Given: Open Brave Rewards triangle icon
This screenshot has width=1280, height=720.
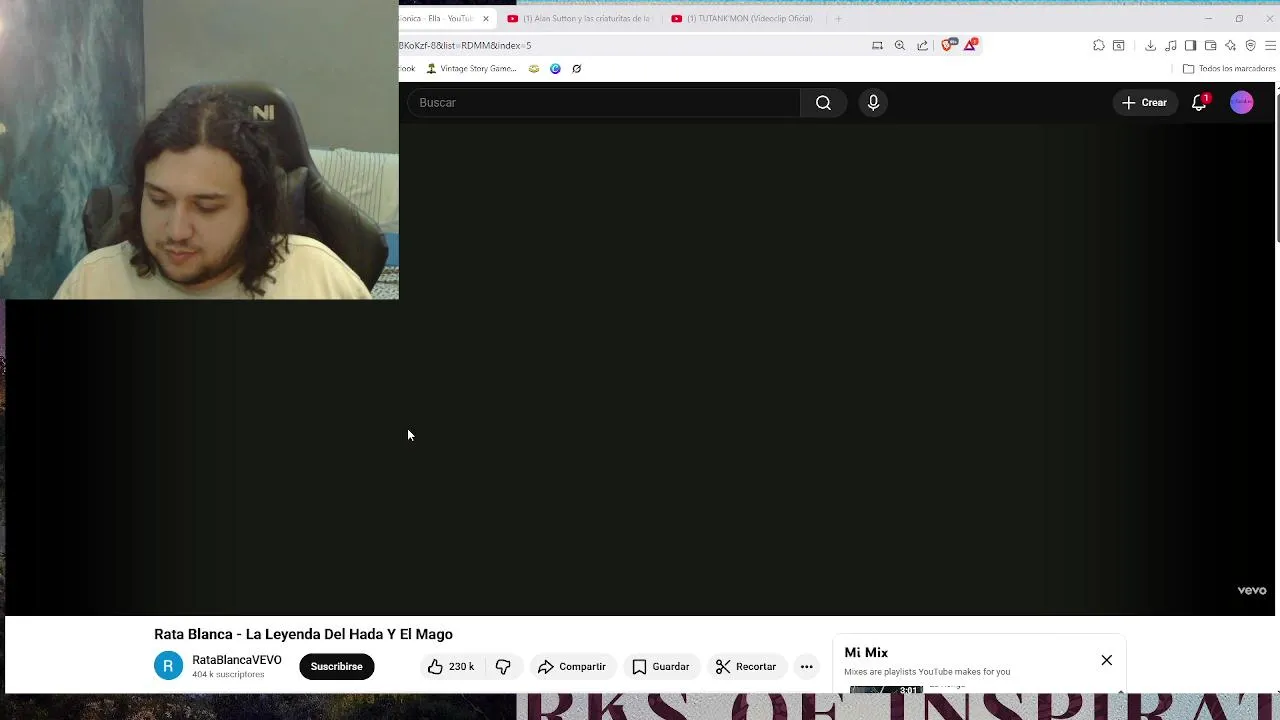Looking at the screenshot, I should pos(970,45).
